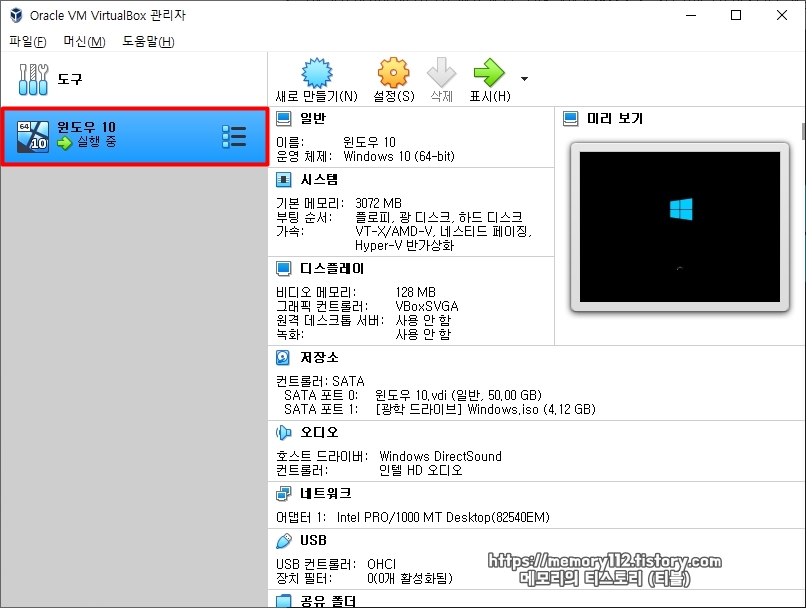Click the 저장소 section disk icon
The image size is (806, 608).
coord(283,357)
